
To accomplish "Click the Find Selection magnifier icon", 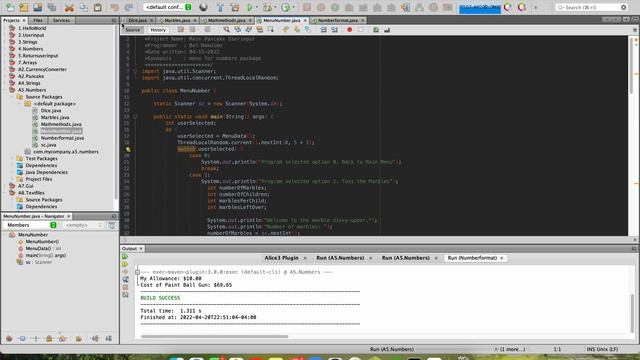I will point(226,29).
